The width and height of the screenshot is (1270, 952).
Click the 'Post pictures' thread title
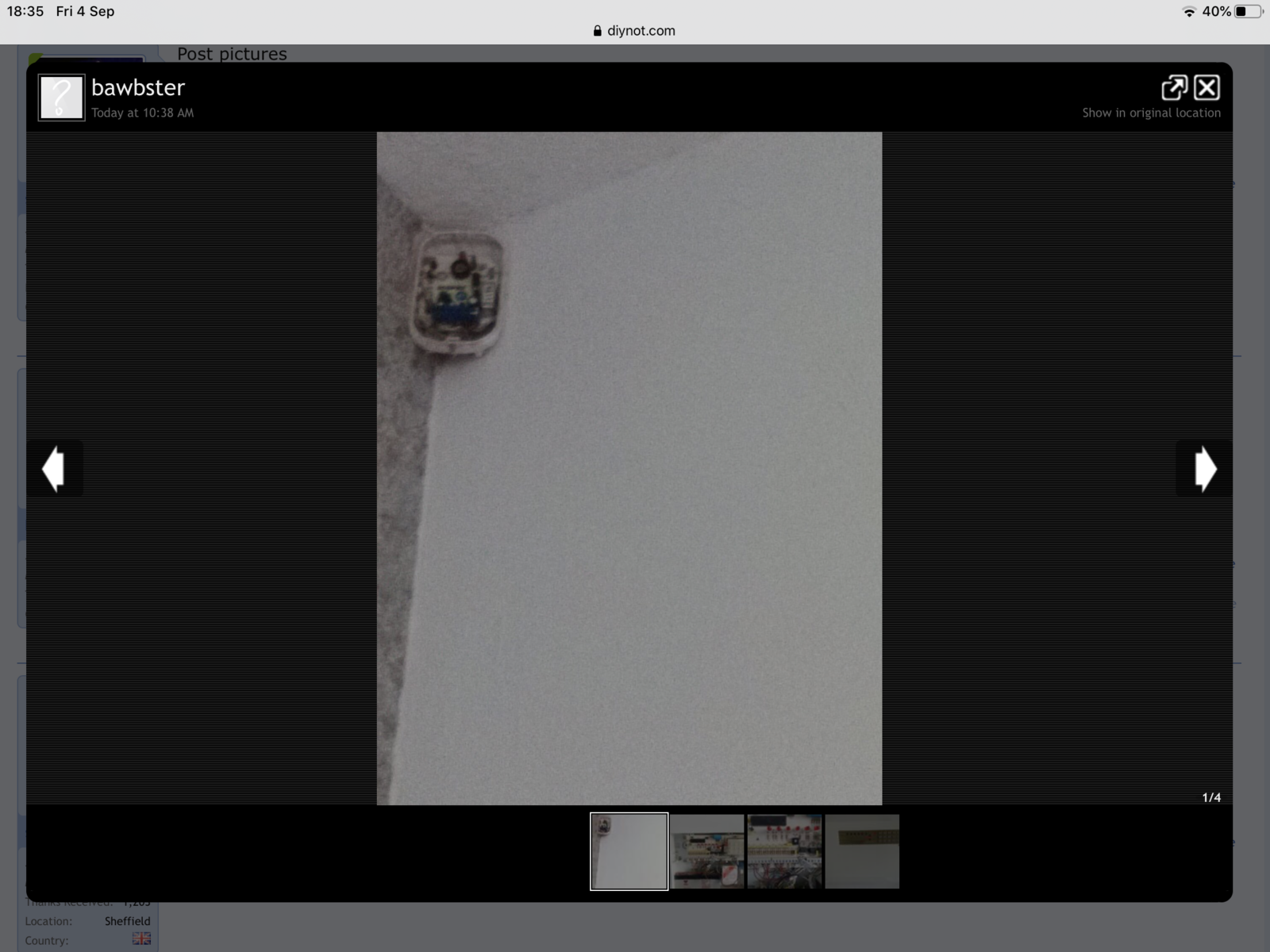232,53
